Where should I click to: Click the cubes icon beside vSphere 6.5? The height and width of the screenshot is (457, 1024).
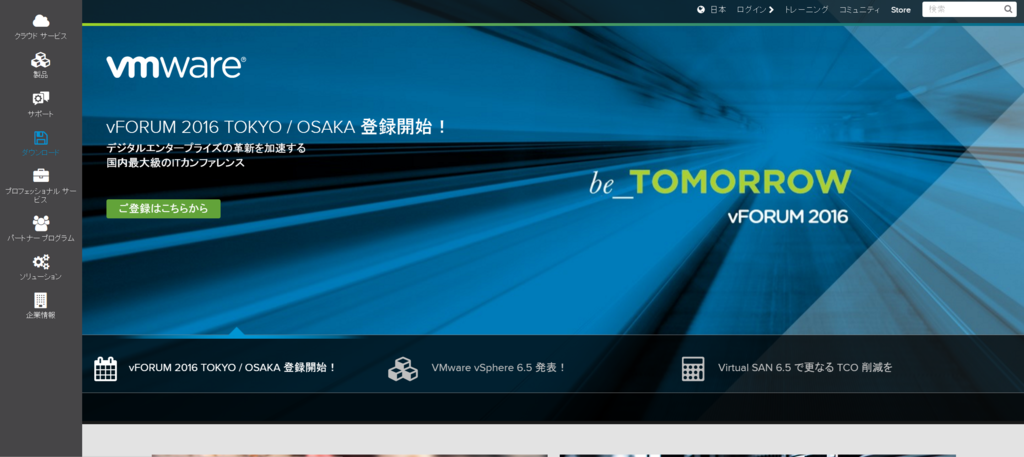coord(403,369)
